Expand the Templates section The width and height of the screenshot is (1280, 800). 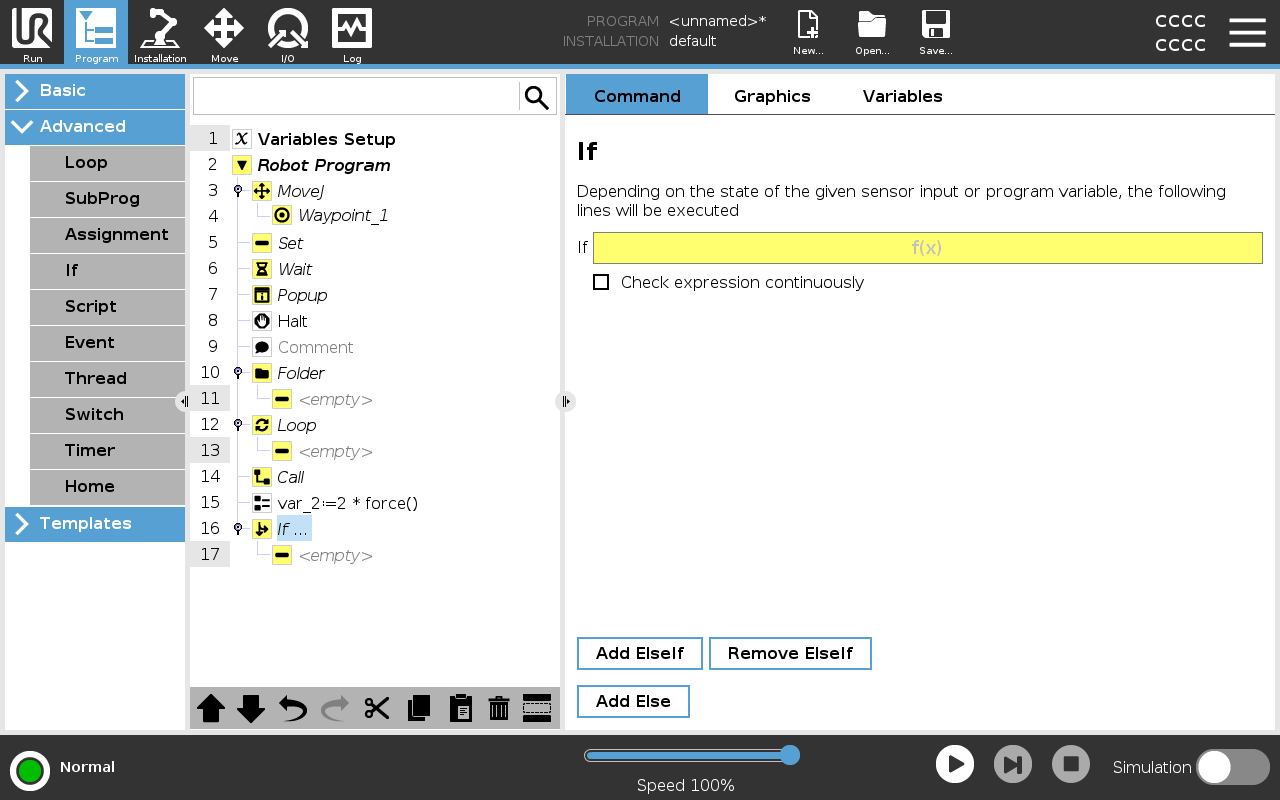(95, 524)
